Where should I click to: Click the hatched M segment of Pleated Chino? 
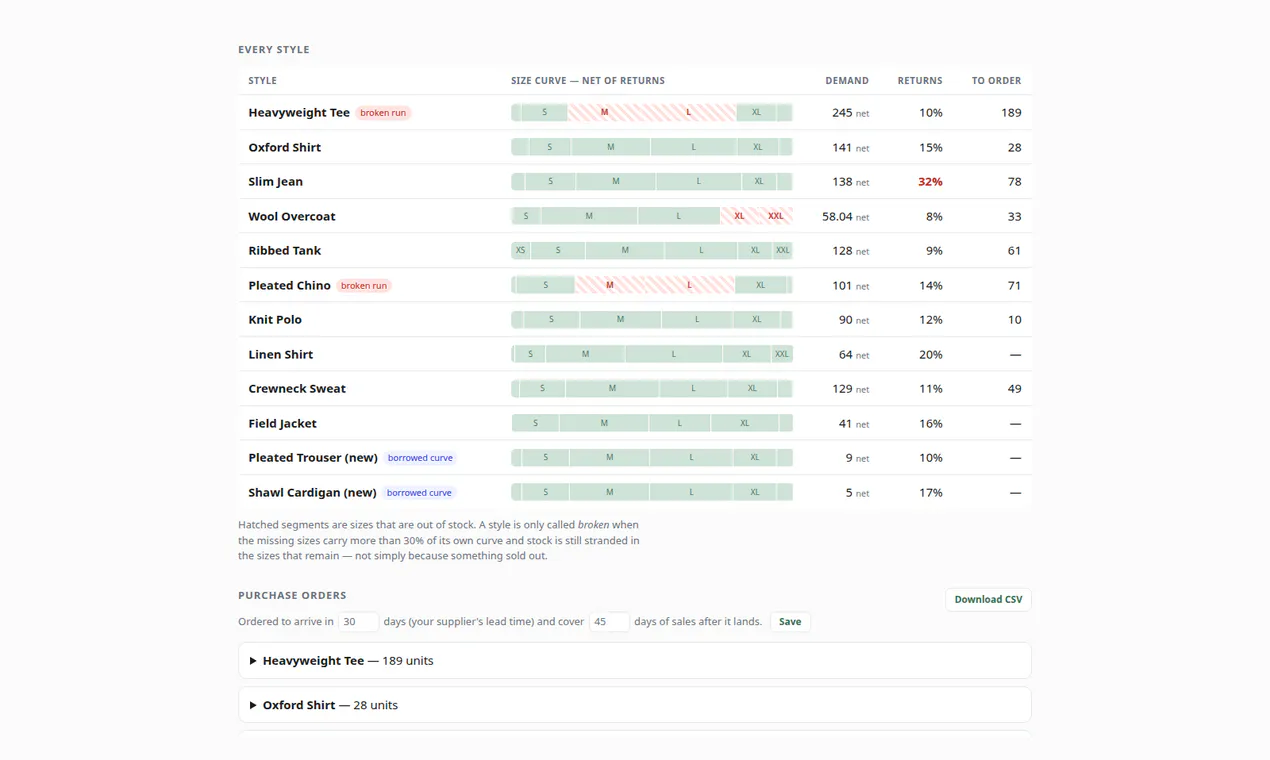point(609,285)
